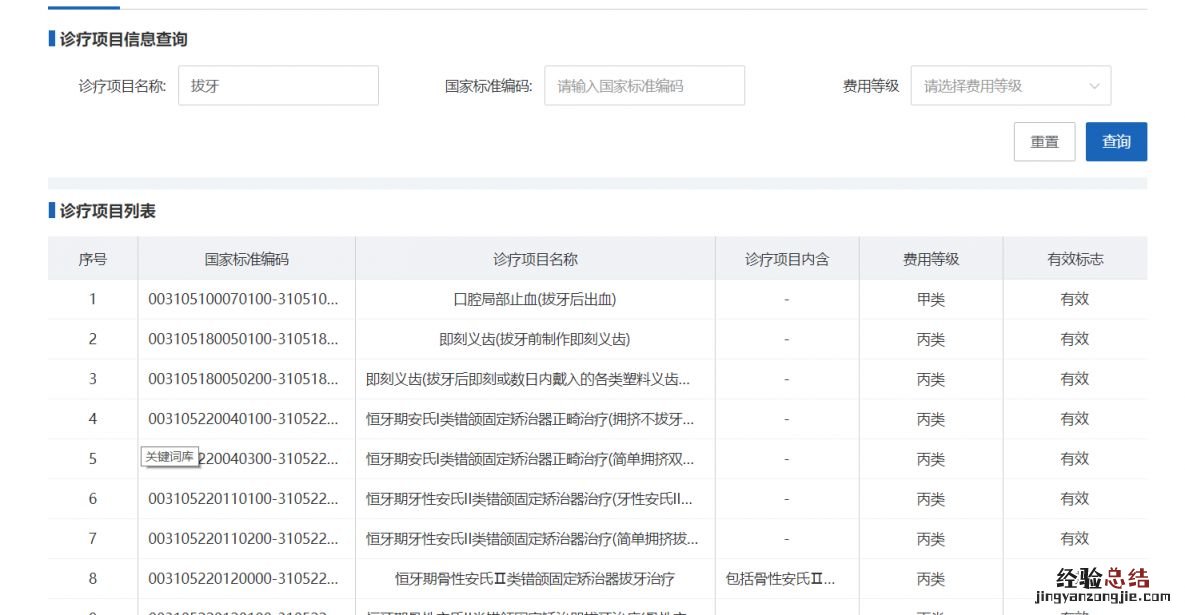Open the 费用等级 dropdown
The height and width of the screenshot is (615, 1185).
pos(1000,86)
